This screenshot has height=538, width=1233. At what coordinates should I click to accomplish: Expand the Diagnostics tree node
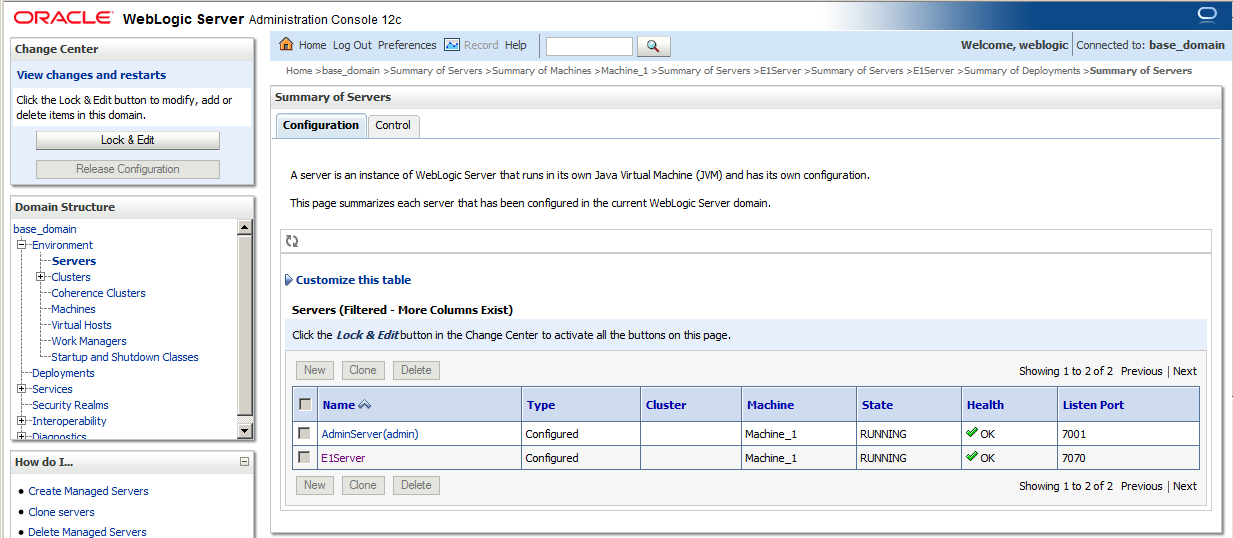(x=21, y=437)
